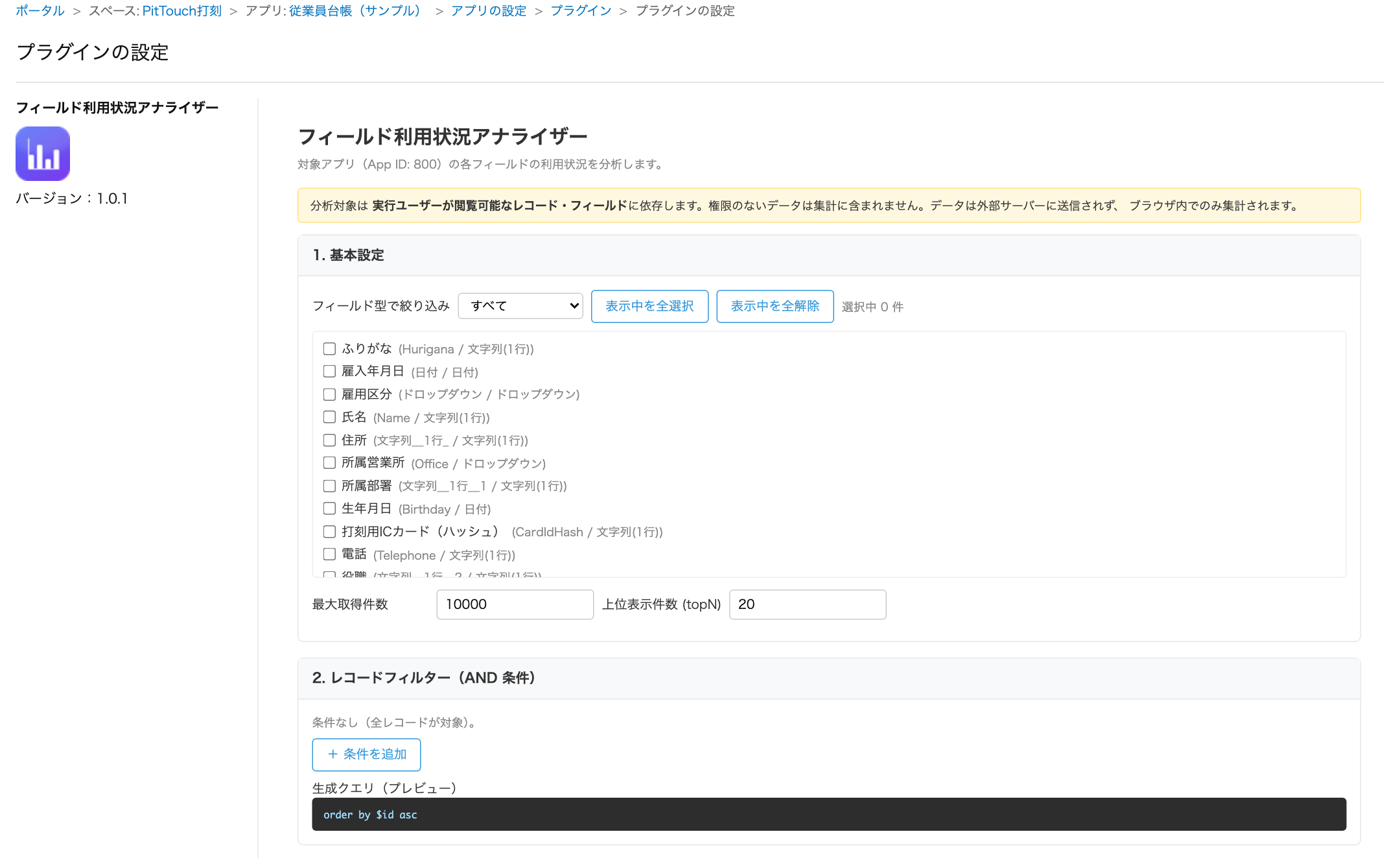Check the 雇用区分 field checkbox
This screenshot has width=1400, height=858.
pos(329,394)
